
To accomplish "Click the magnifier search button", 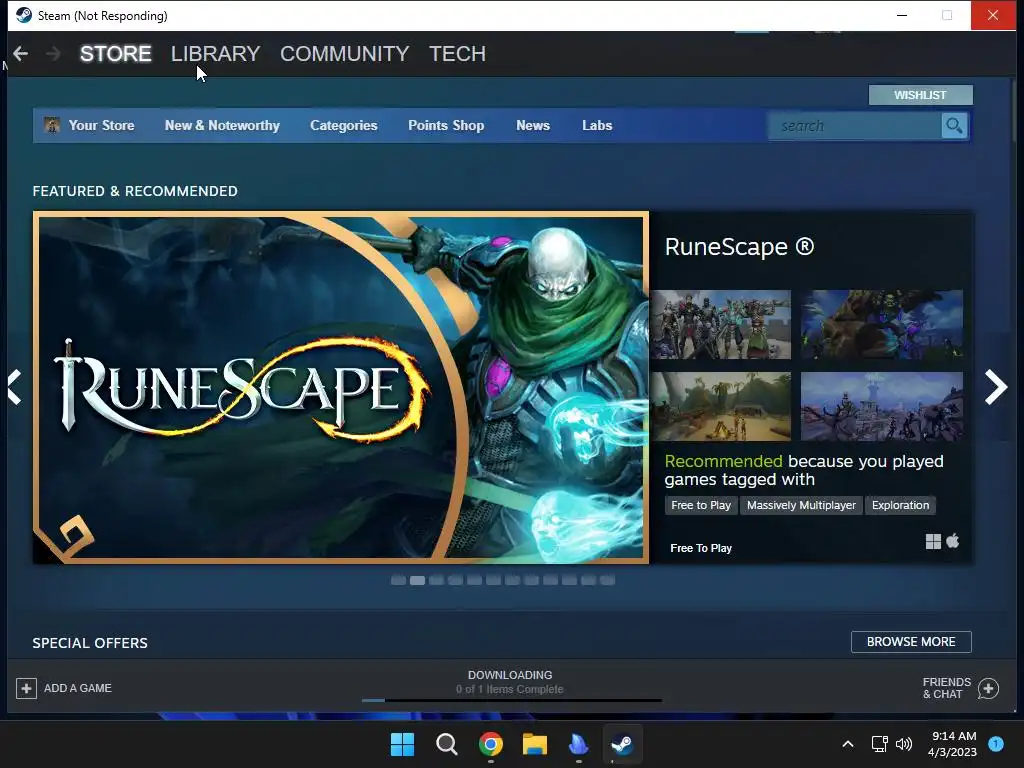I will [954, 125].
